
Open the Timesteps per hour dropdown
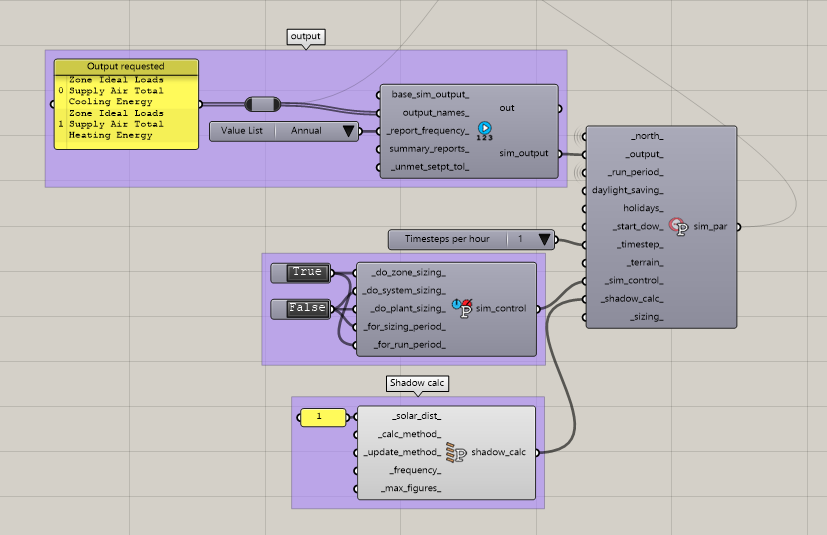544,239
